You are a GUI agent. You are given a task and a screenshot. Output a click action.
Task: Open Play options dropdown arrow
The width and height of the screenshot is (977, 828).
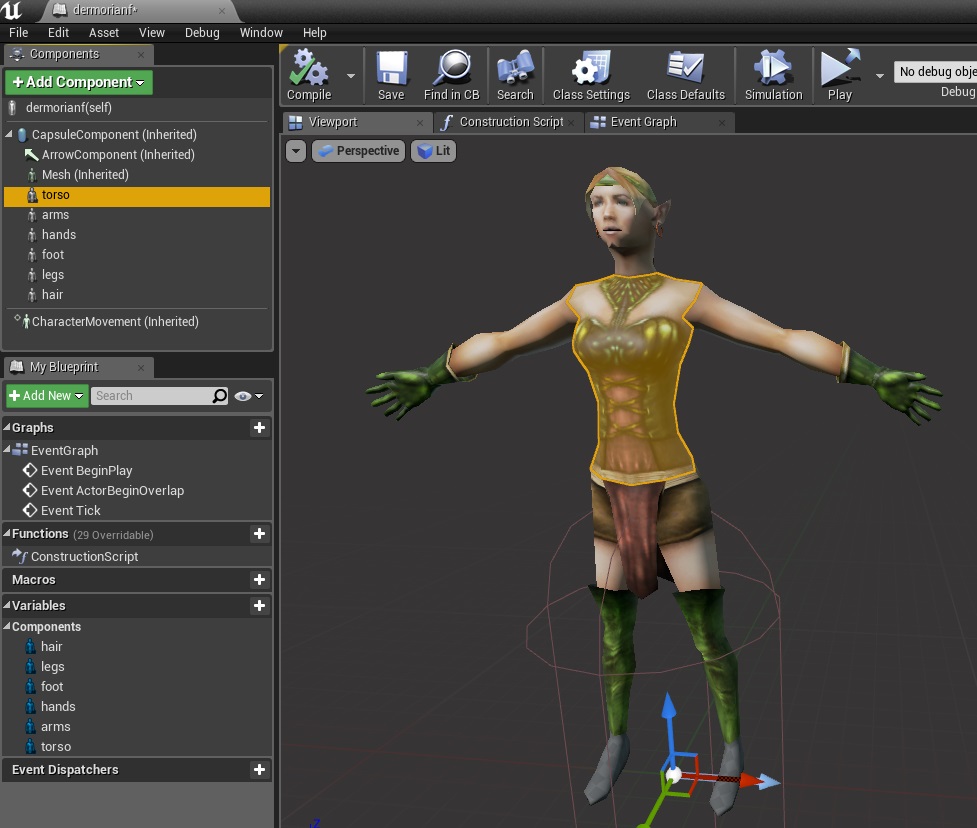pos(880,76)
